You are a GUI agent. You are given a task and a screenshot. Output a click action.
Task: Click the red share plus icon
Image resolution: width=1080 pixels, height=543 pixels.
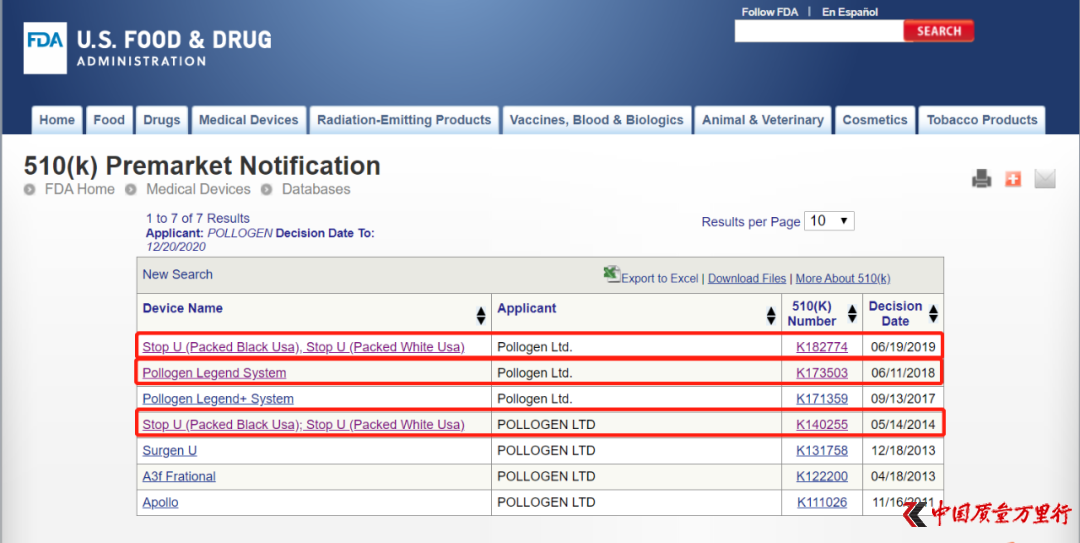(1013, 179)
